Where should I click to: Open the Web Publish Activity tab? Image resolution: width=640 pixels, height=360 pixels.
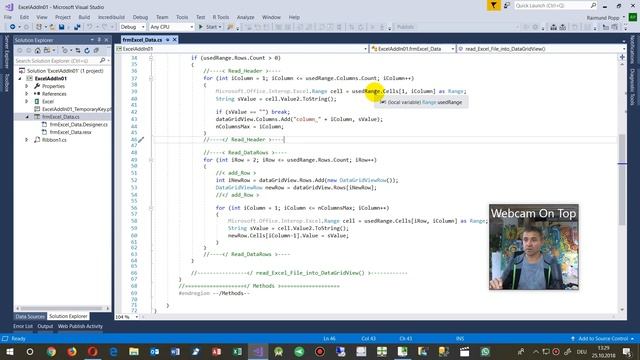click(x=80, y=326)
